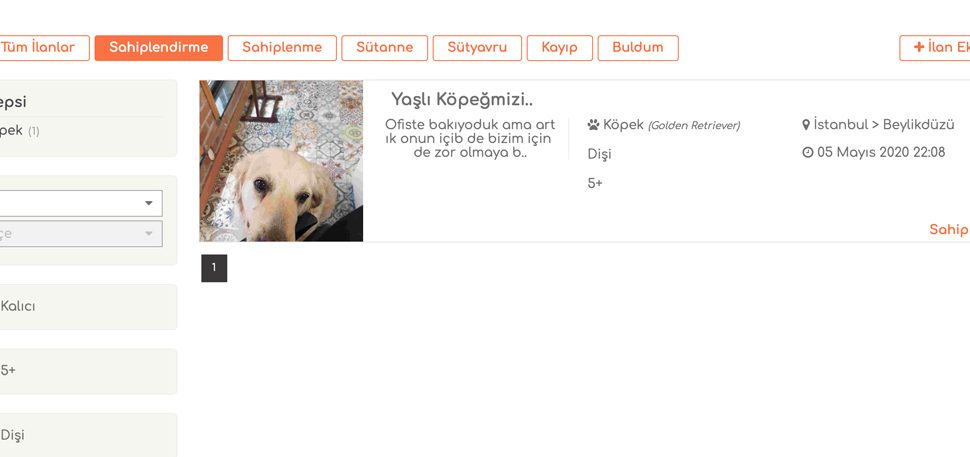Click the clock icon beside 05 Mayıs 2020
Viewport: 970px width, 457px height.
coord(807,152)
